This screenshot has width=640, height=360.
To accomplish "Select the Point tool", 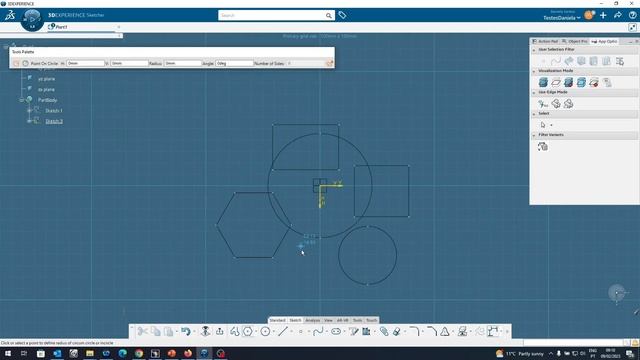I will (301, 331).
